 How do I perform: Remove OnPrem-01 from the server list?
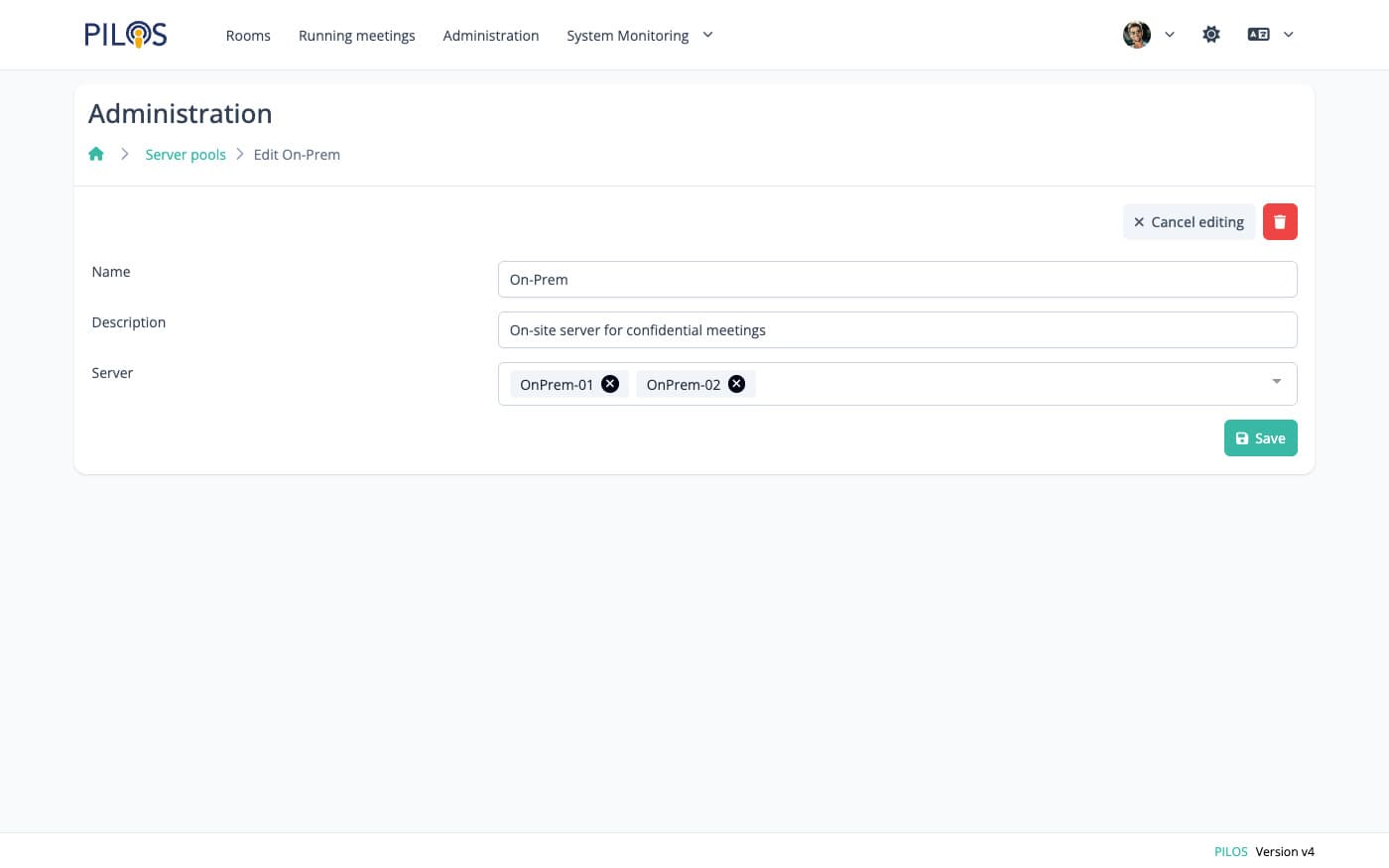click(x=610, y=384)
